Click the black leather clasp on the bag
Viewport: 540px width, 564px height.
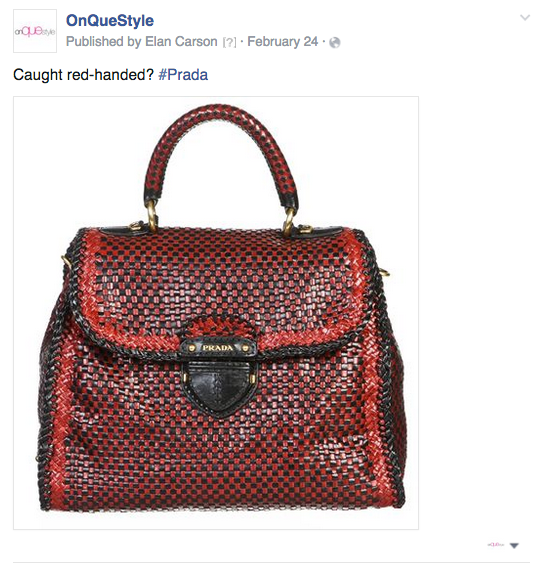pos(219,388)
